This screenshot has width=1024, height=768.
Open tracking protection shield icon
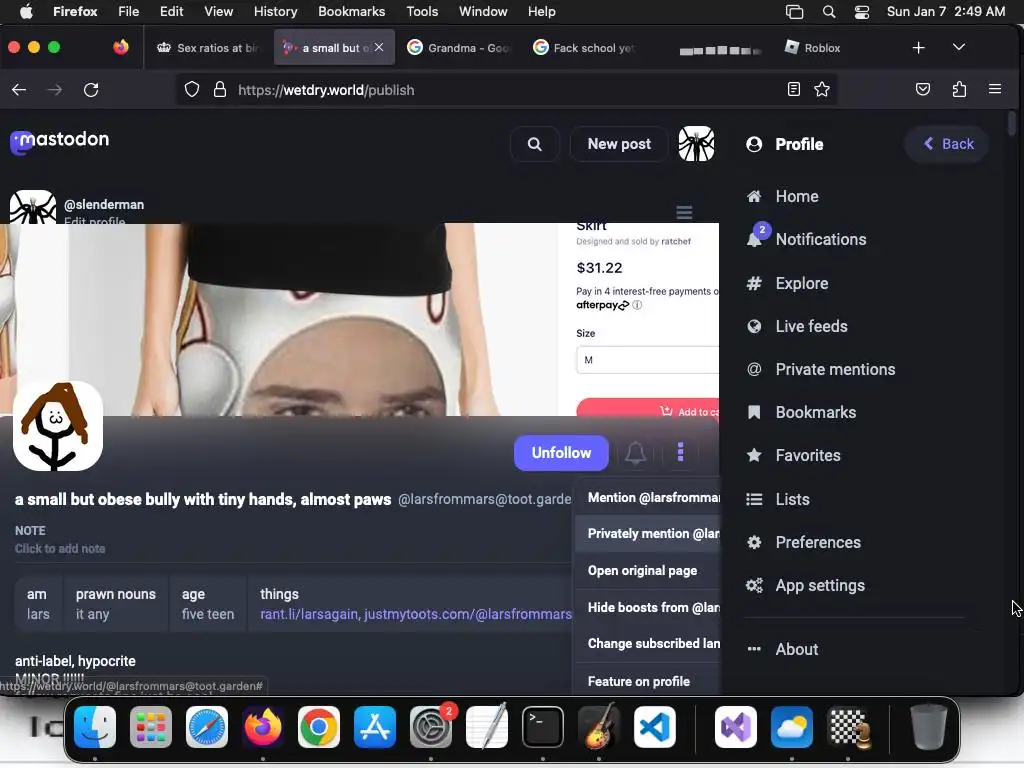click(x=191, y=89)
